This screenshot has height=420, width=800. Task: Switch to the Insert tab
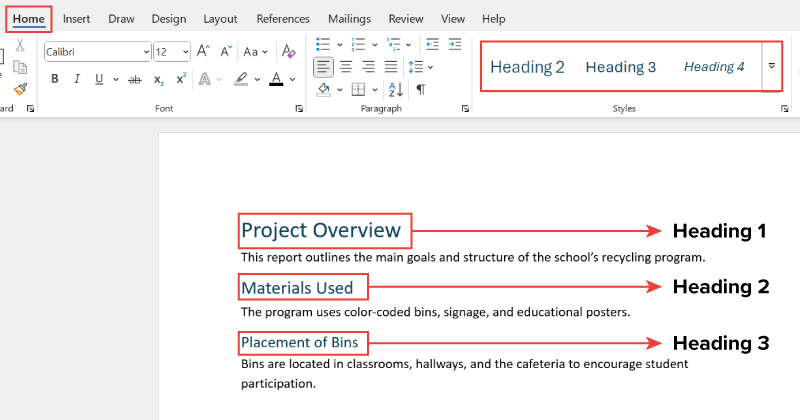click(77, 19)
